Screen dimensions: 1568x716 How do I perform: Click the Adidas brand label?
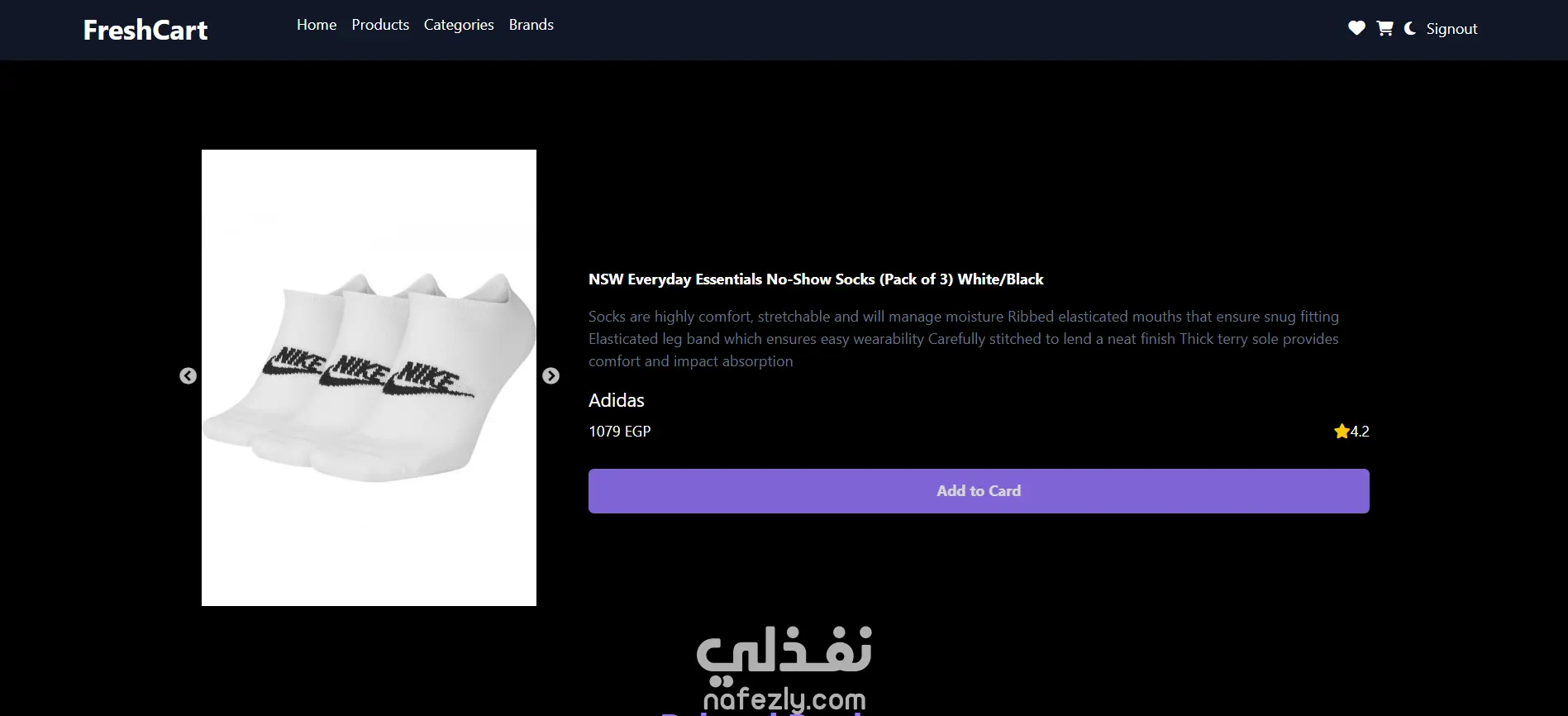(x=617, y=400)
